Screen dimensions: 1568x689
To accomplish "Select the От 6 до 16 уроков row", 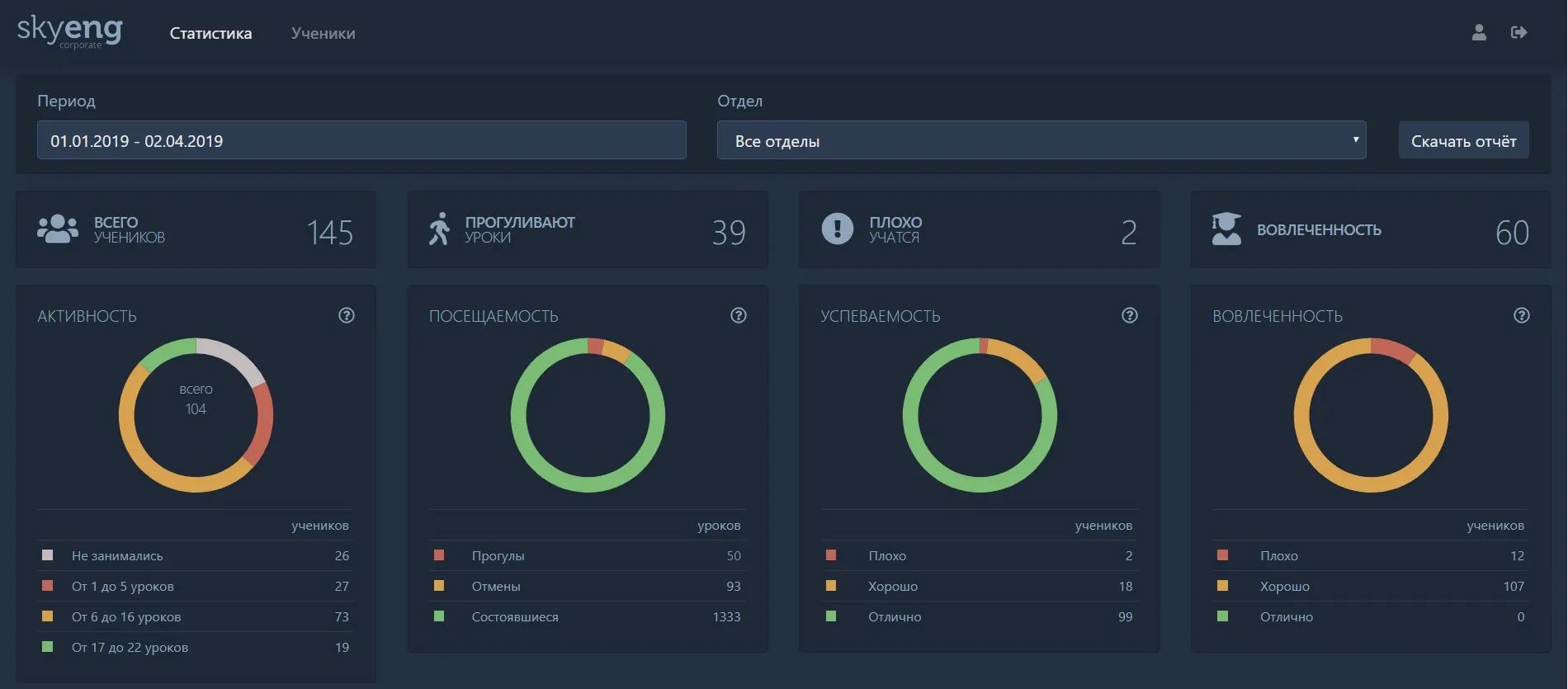I will [x=196, y=616].
